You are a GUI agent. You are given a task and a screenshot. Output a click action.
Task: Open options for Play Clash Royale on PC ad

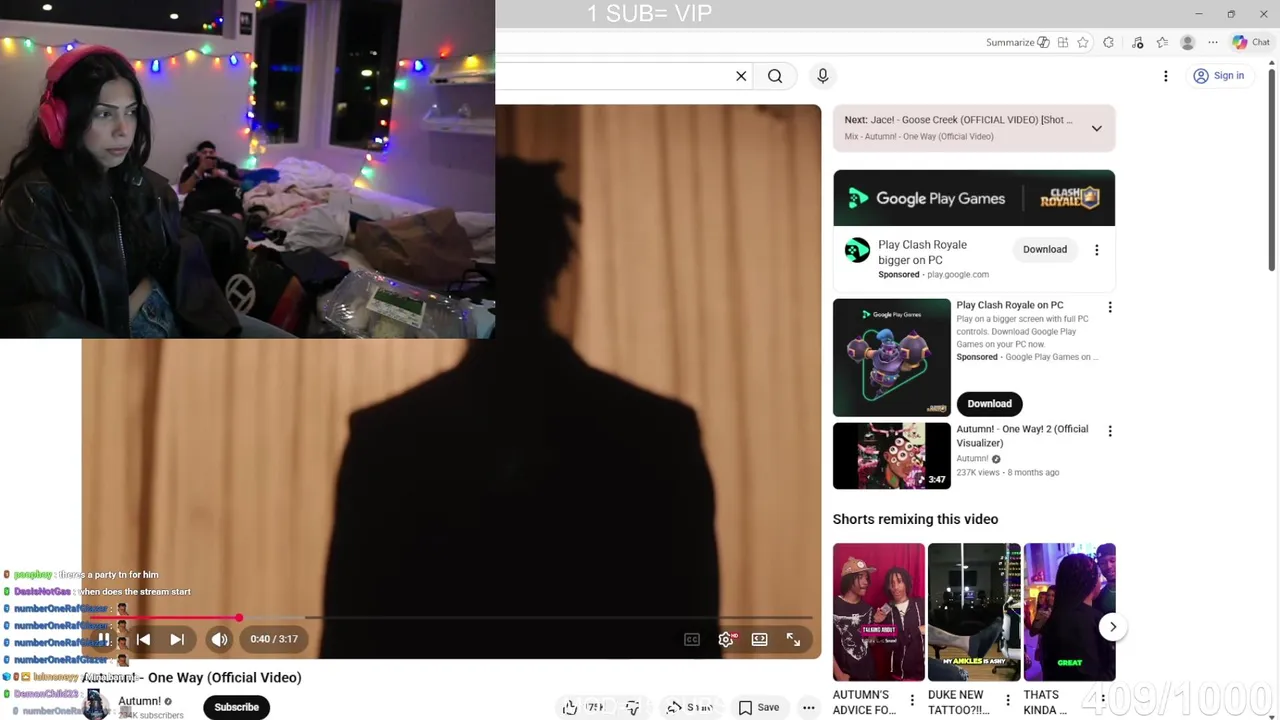[1110, 307]
